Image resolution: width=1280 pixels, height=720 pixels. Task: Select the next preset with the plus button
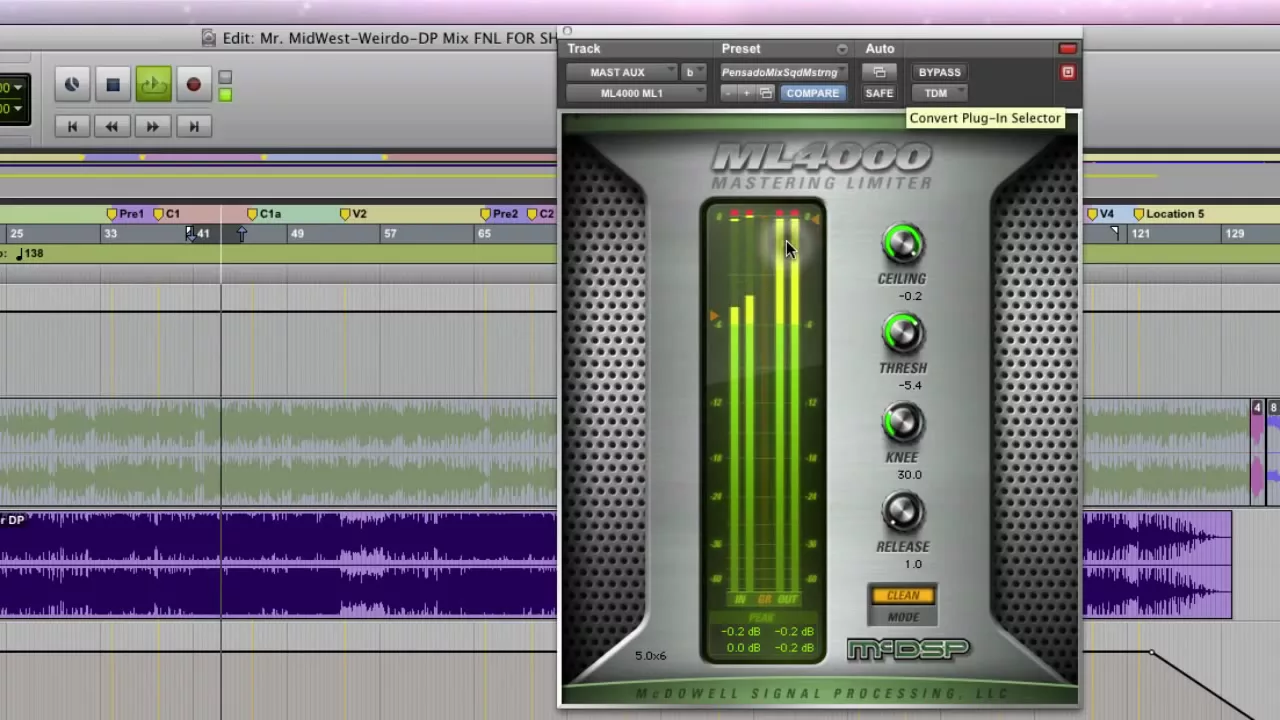pyautogui.click(x=746, y=93)
